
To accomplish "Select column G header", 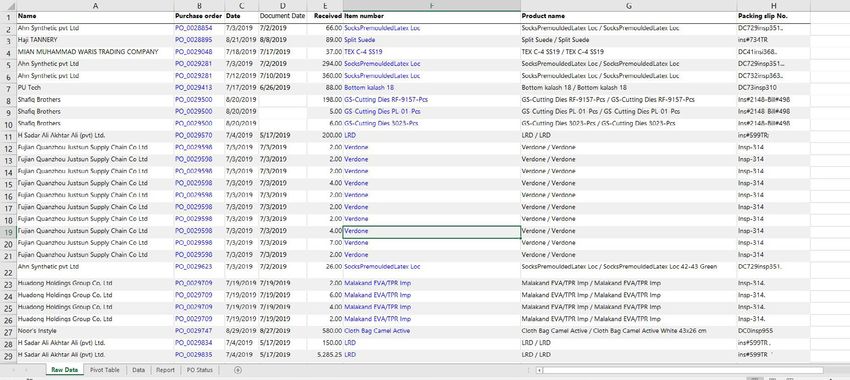I will pos(629,5).
